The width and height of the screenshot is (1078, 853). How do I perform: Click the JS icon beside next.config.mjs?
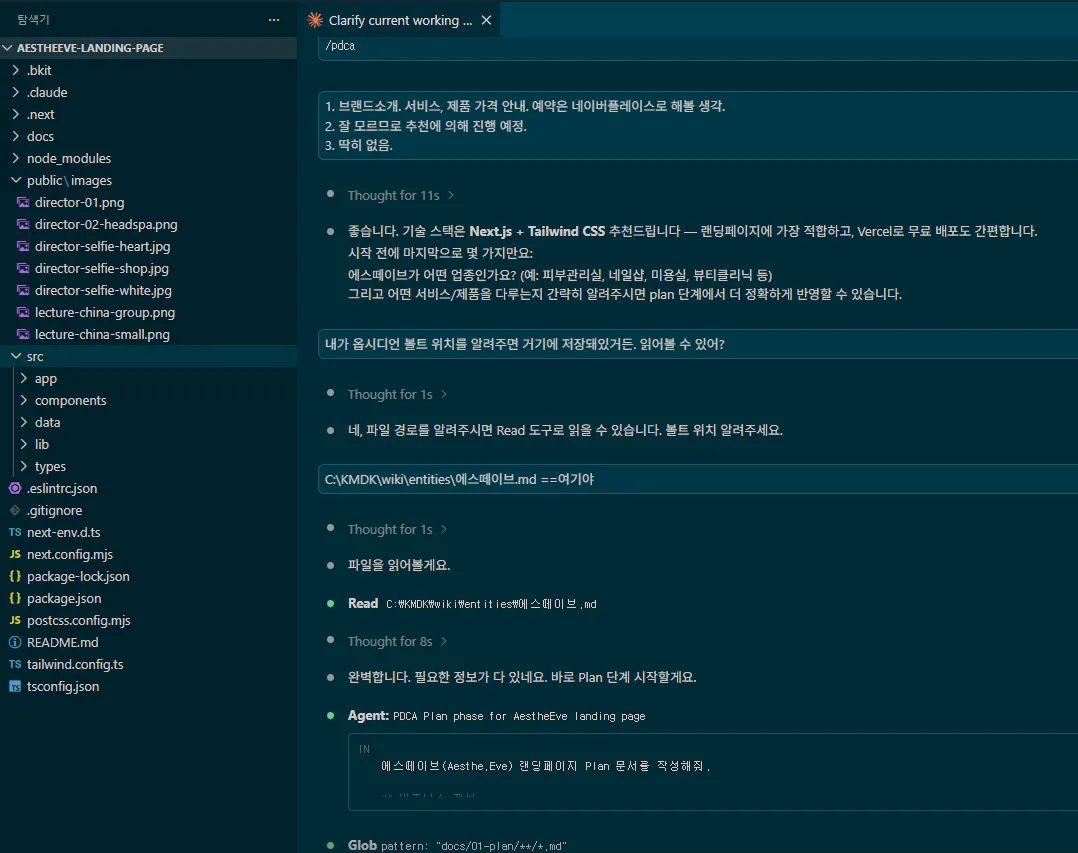tap(15, 554)
